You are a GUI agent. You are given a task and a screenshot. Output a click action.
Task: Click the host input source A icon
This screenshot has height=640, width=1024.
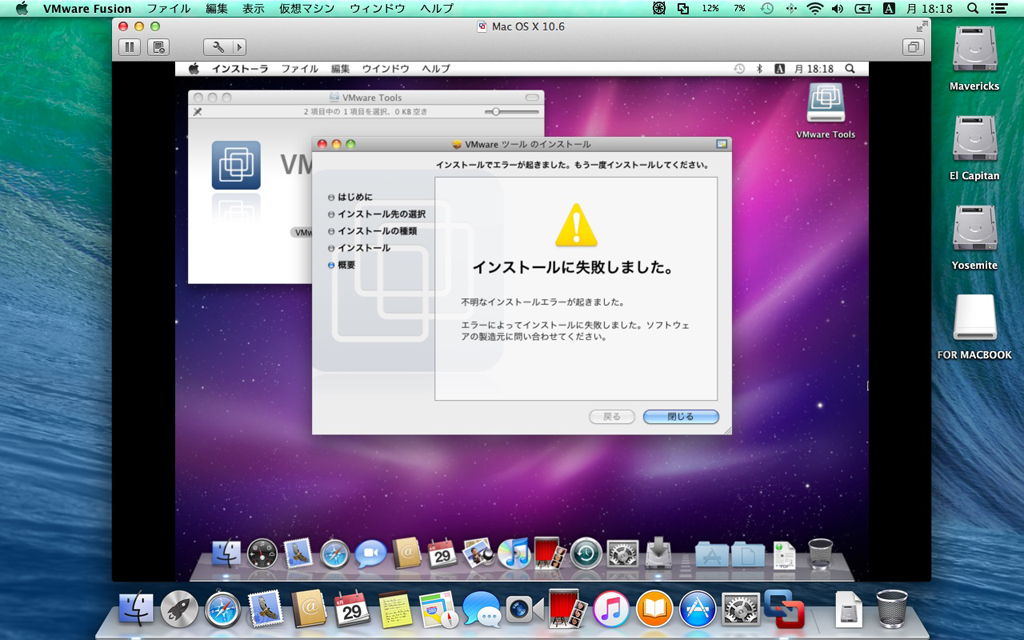click(889, 8)
